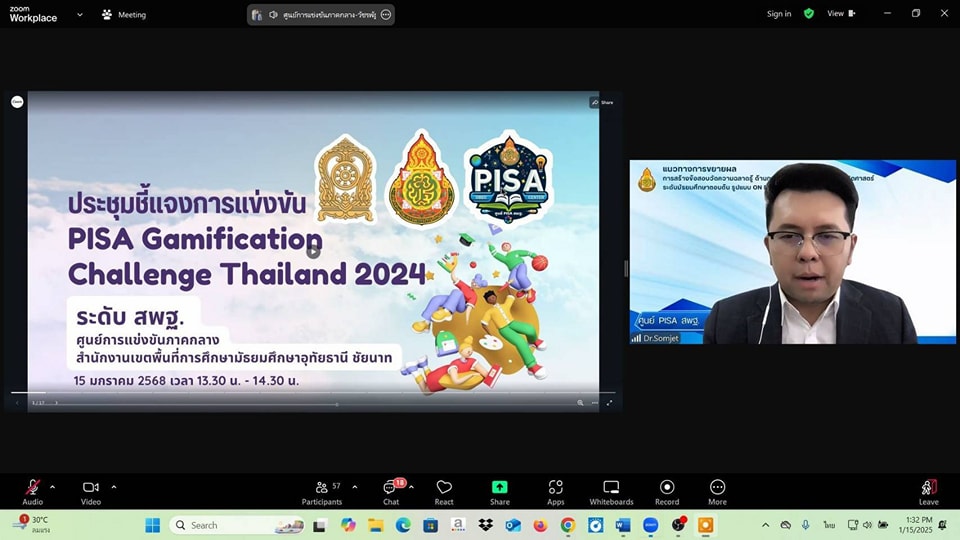The width and height of the screenshot is (960, 540).
Task: Open Microsoft Word from the taskbar
Action: point(623,525)
